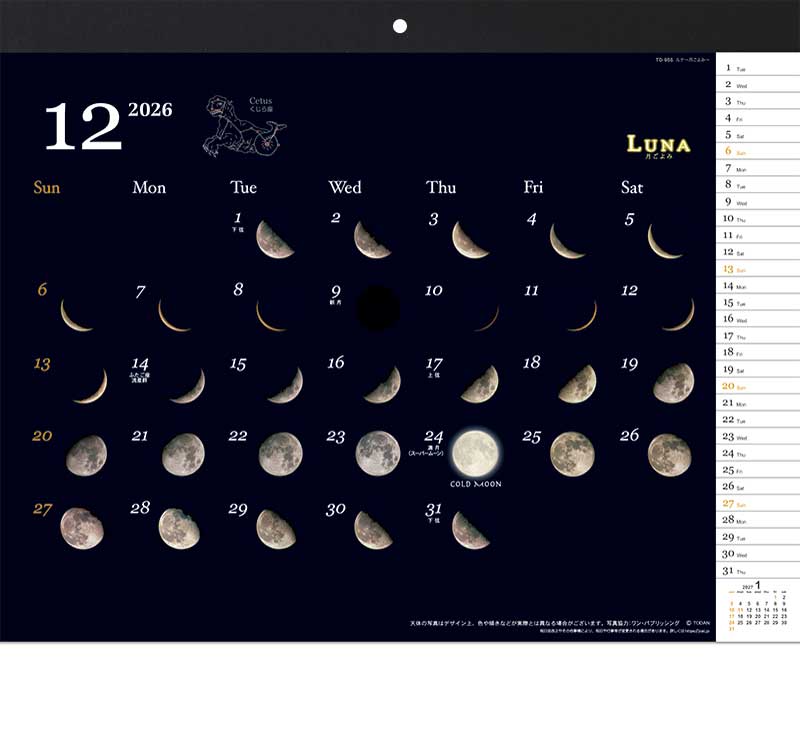This screenshot has height=747, width=800.
Task: Click the '1 Tue' row in the side list
Action: pyautogui.click(x=758, y=68)
